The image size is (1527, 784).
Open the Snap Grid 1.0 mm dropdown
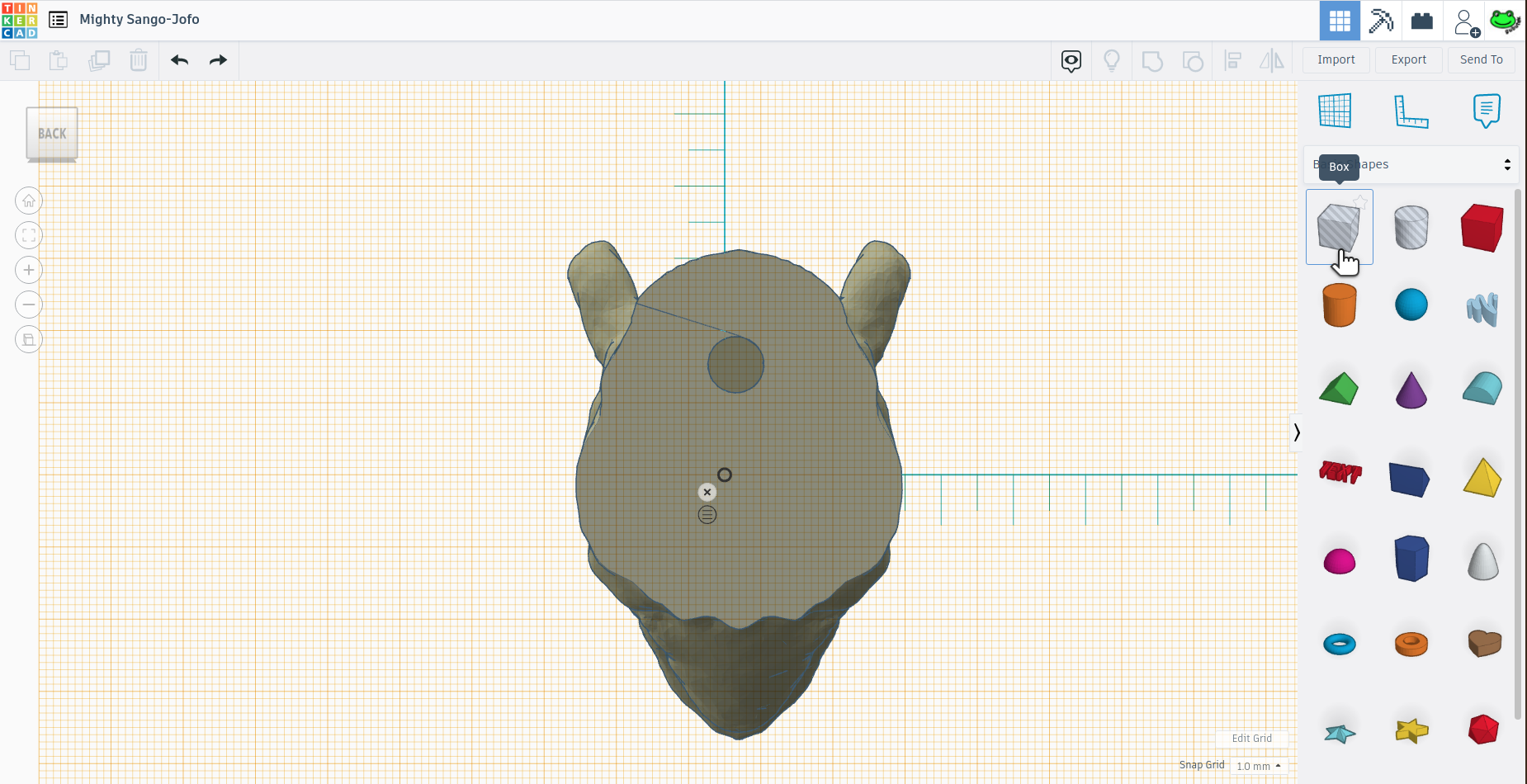tap(1258, 766)
